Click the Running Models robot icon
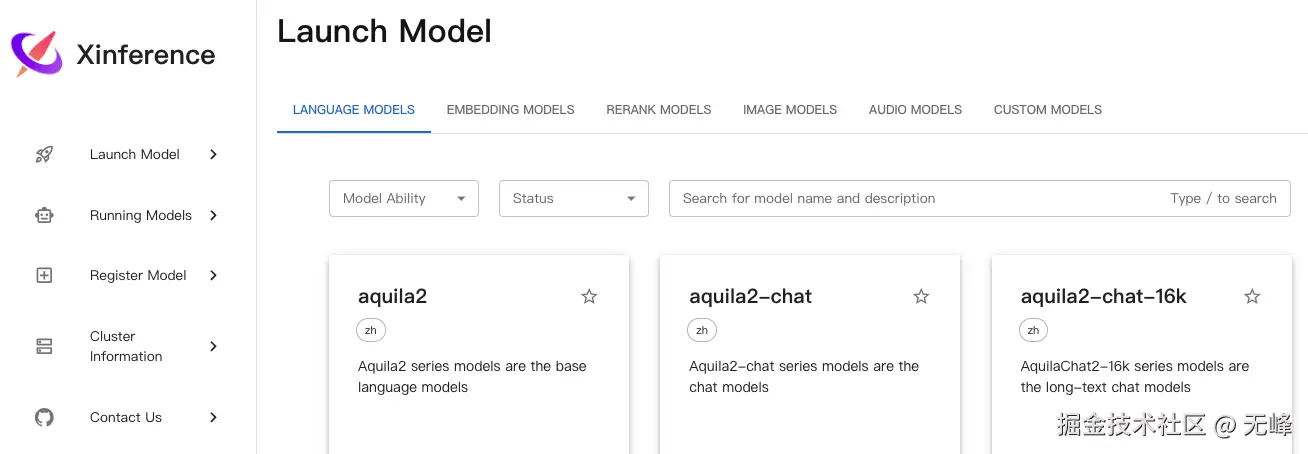 click(x=44, y=215)
